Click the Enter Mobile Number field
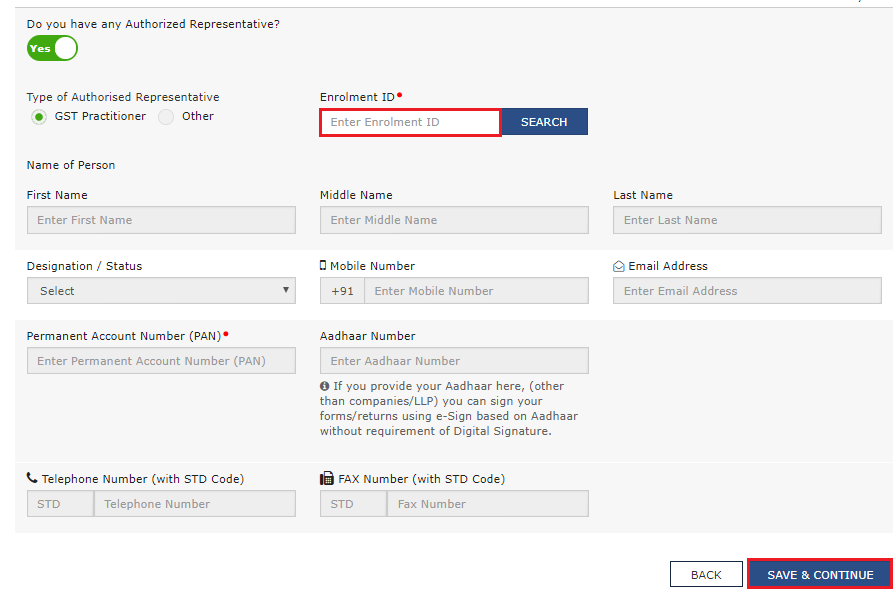This screenshot has width=893, height=595. tap(476, 291)
